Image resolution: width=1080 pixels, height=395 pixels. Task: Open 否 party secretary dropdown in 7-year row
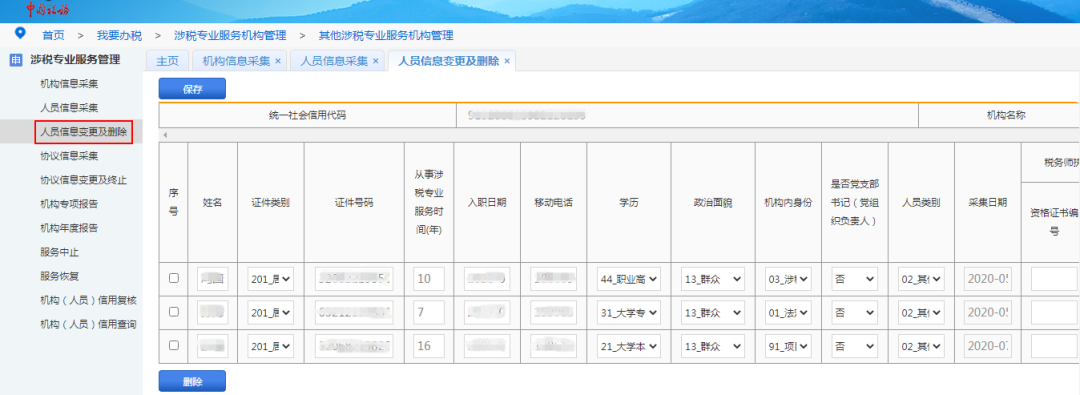(x=855, y=313)
